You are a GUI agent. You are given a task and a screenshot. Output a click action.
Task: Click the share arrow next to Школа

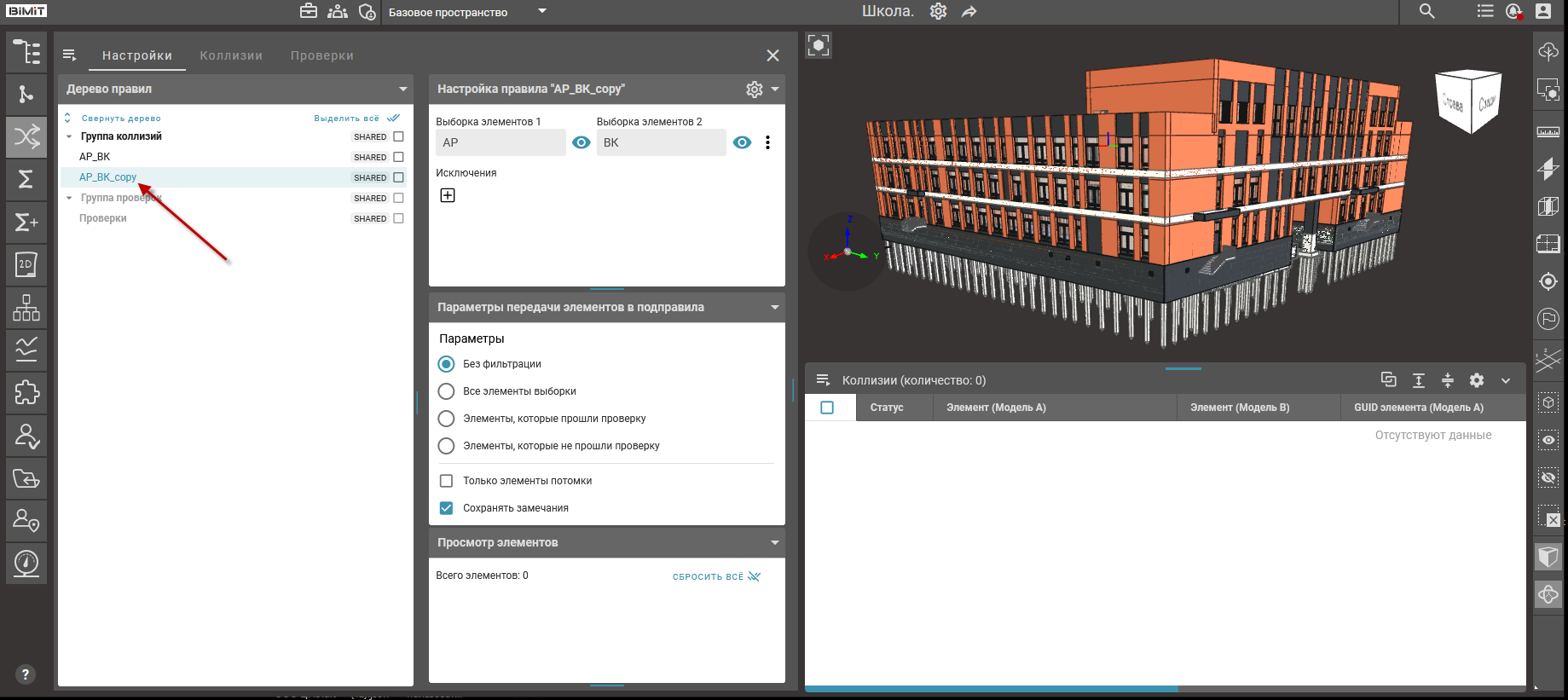(969, 12)
